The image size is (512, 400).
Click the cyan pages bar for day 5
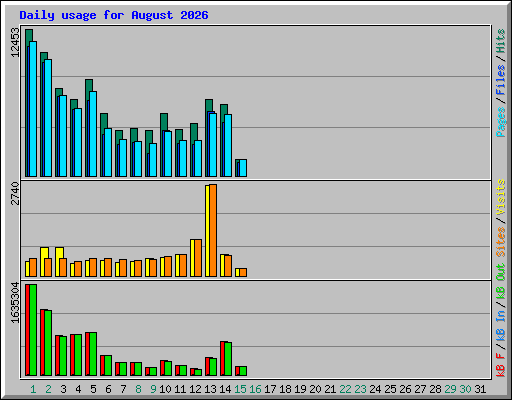(93, 134)
